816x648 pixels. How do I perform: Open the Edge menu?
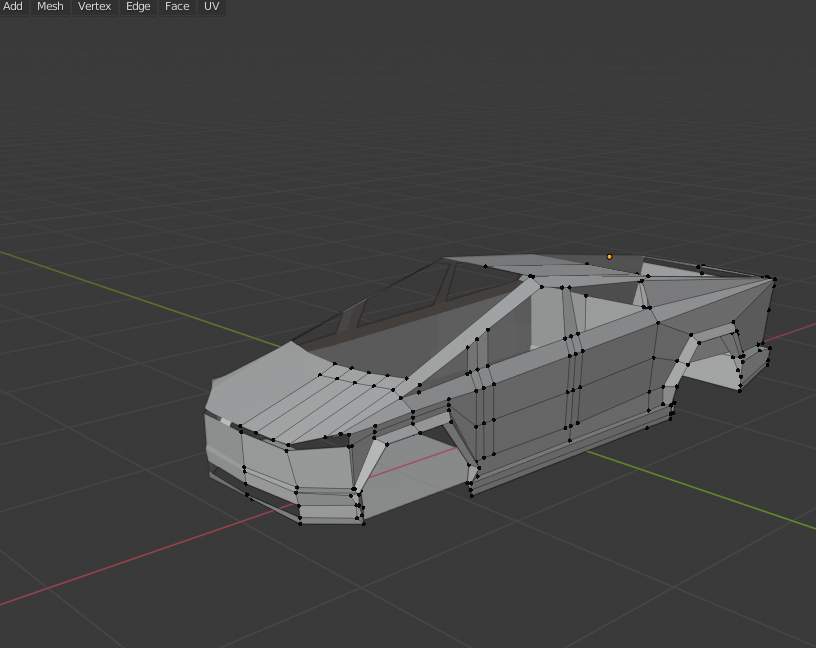[138, 6]
